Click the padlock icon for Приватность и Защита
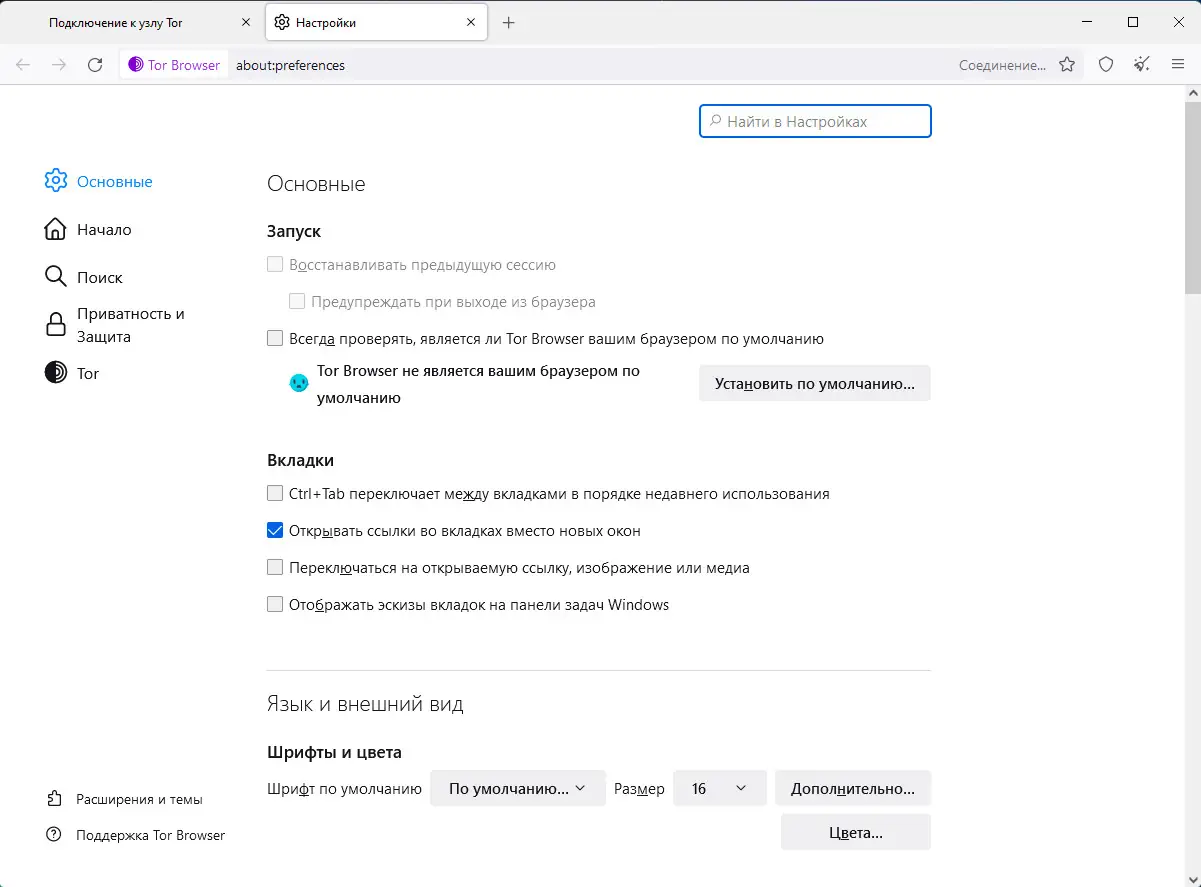 click(x=56, y=325)
